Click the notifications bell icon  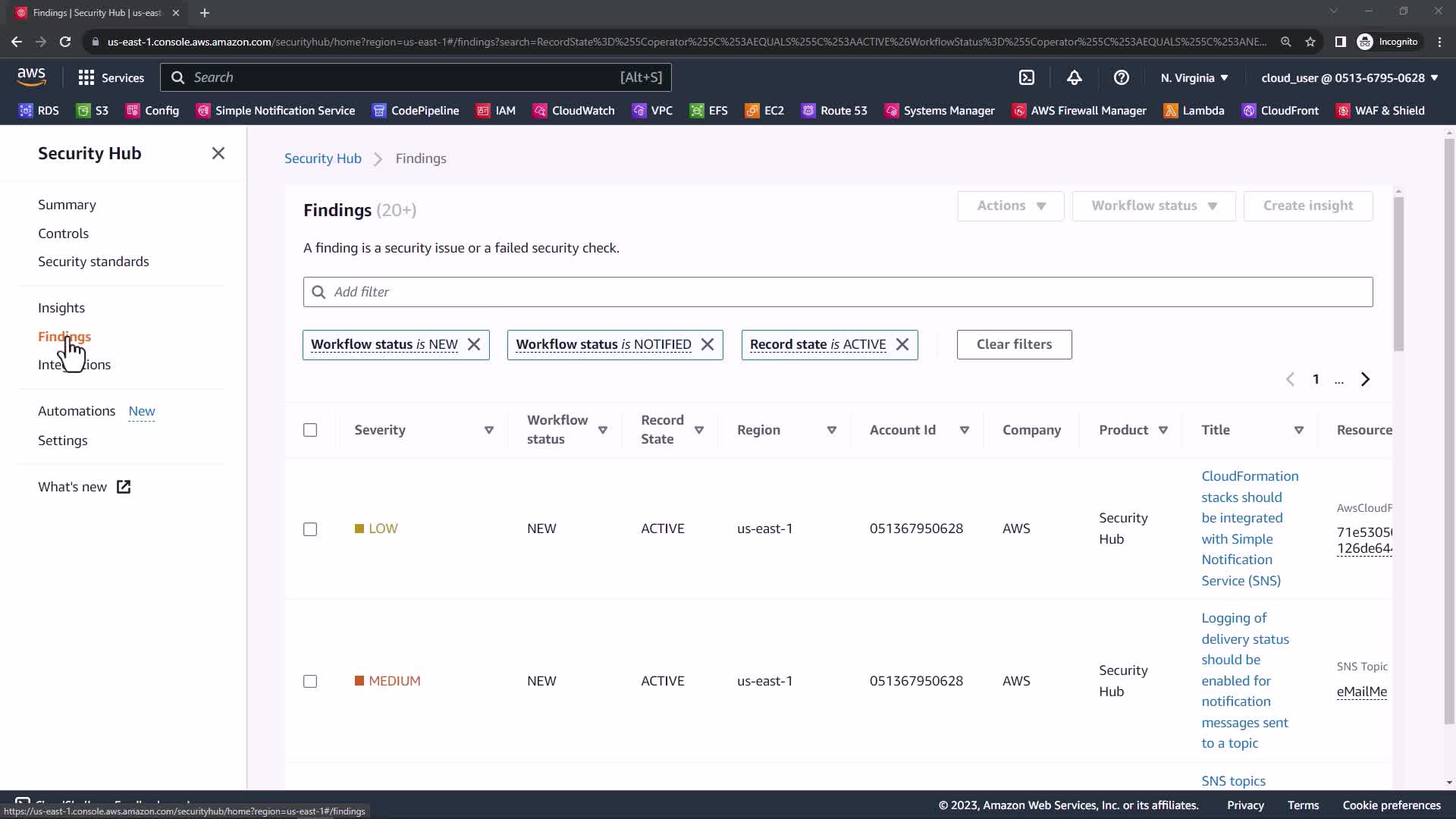1074,77
